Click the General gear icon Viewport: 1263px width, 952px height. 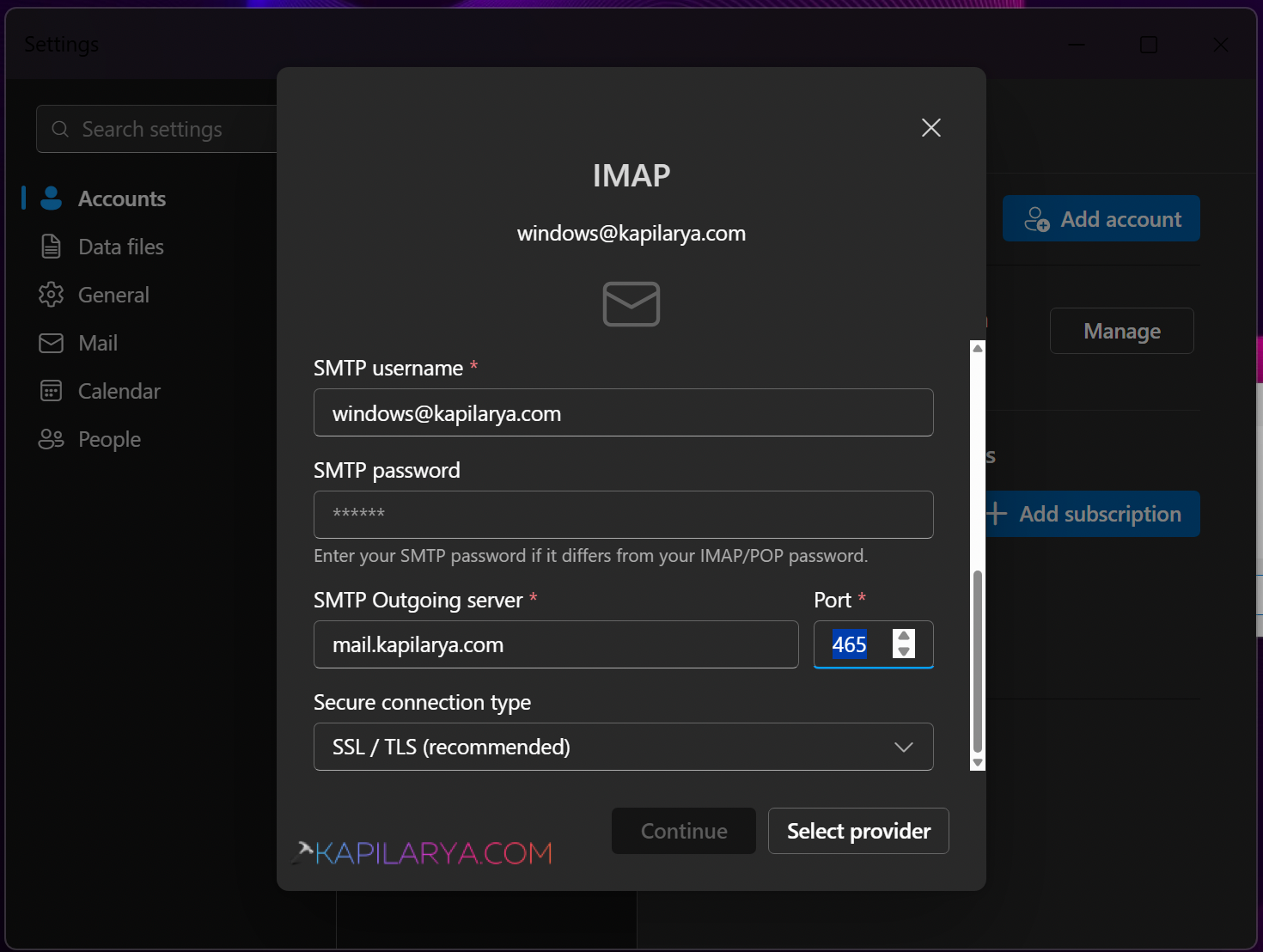click(x=52, y=295)
